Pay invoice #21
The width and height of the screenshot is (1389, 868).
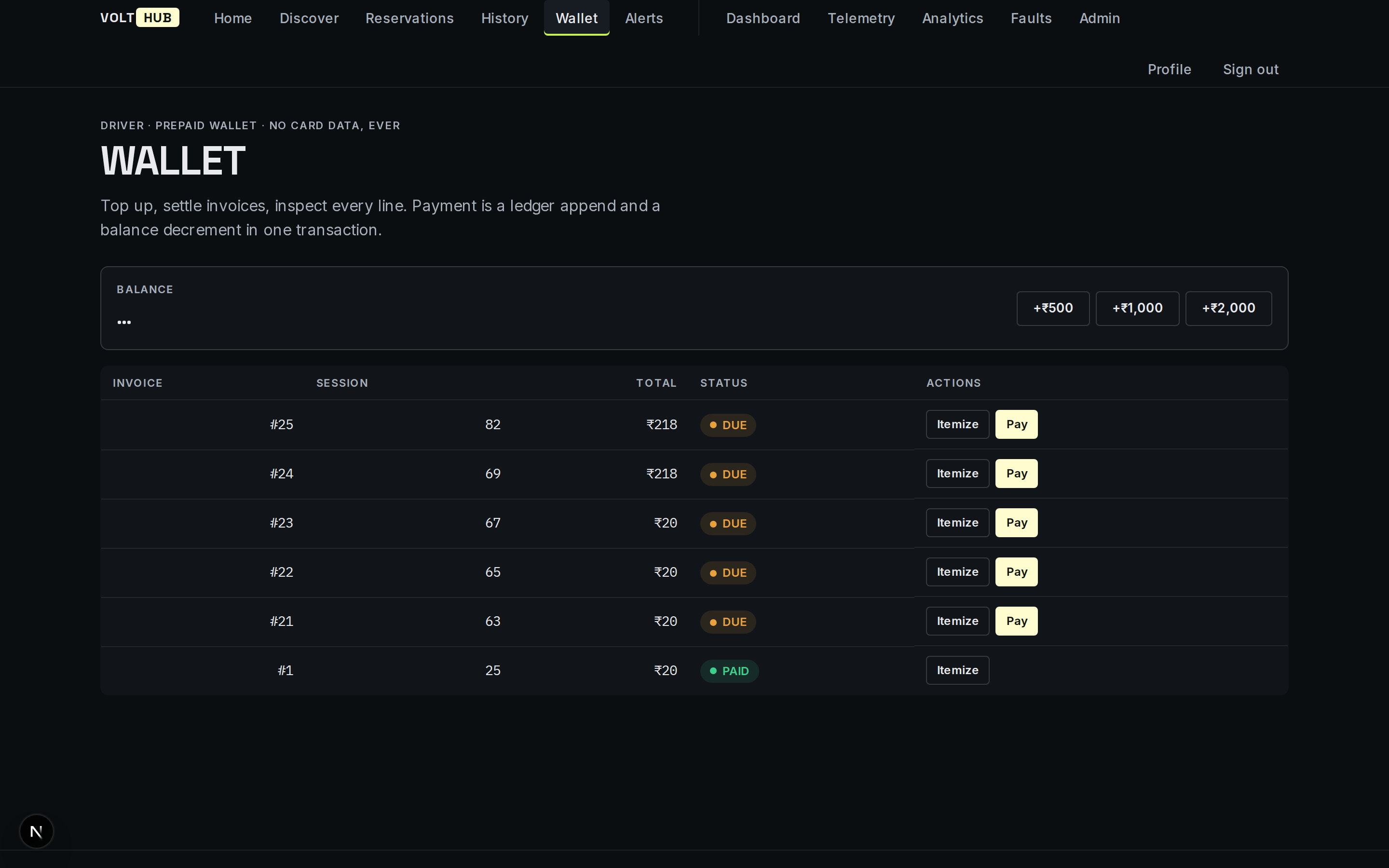(1016, 621)
